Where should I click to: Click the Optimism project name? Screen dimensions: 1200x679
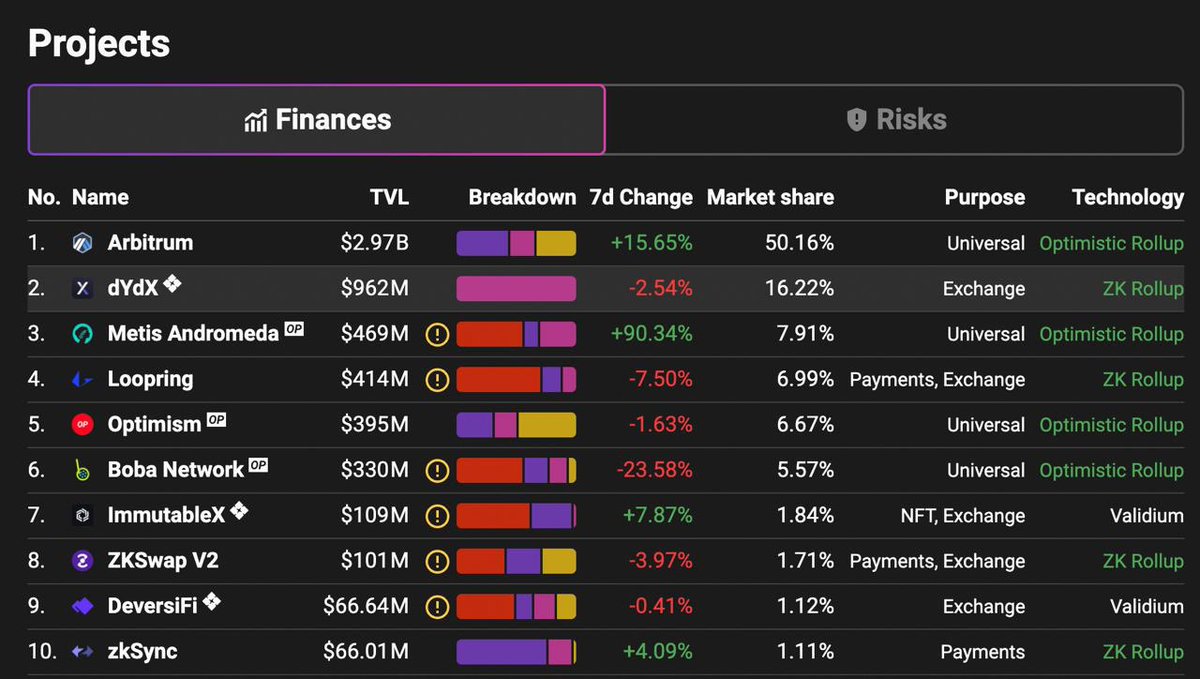[154, 425]
